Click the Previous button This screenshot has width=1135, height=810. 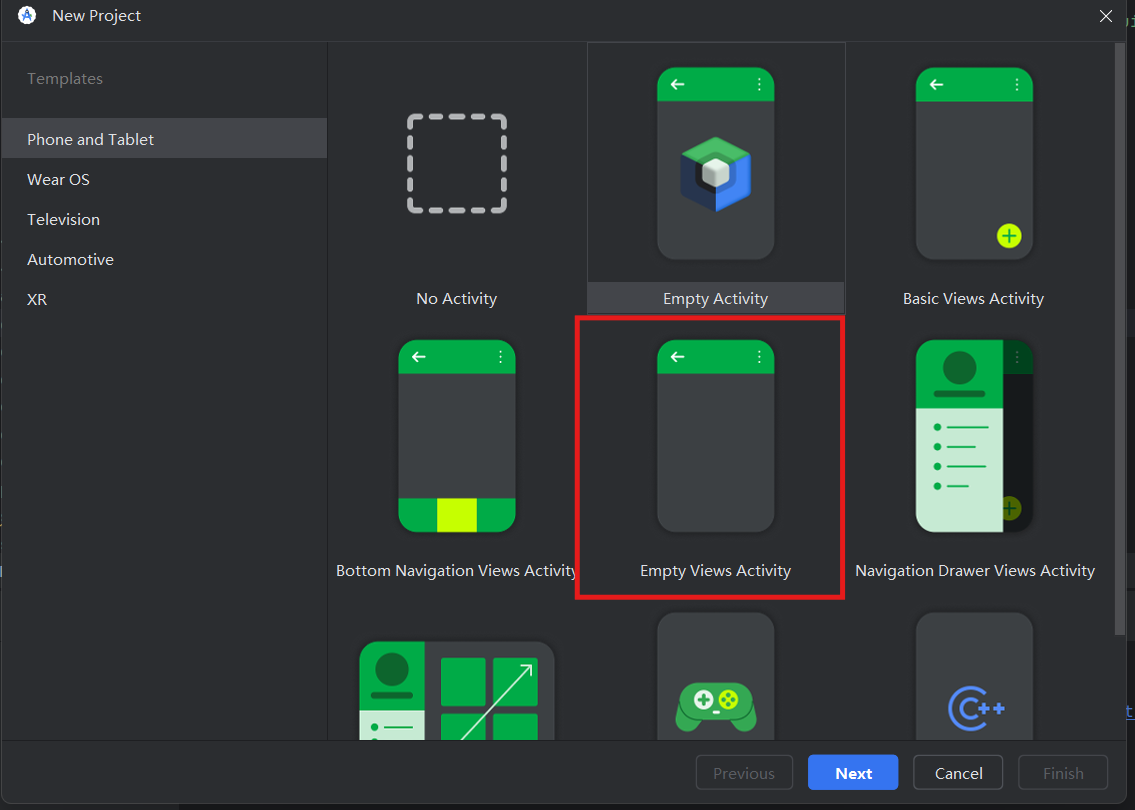[744, 773]
